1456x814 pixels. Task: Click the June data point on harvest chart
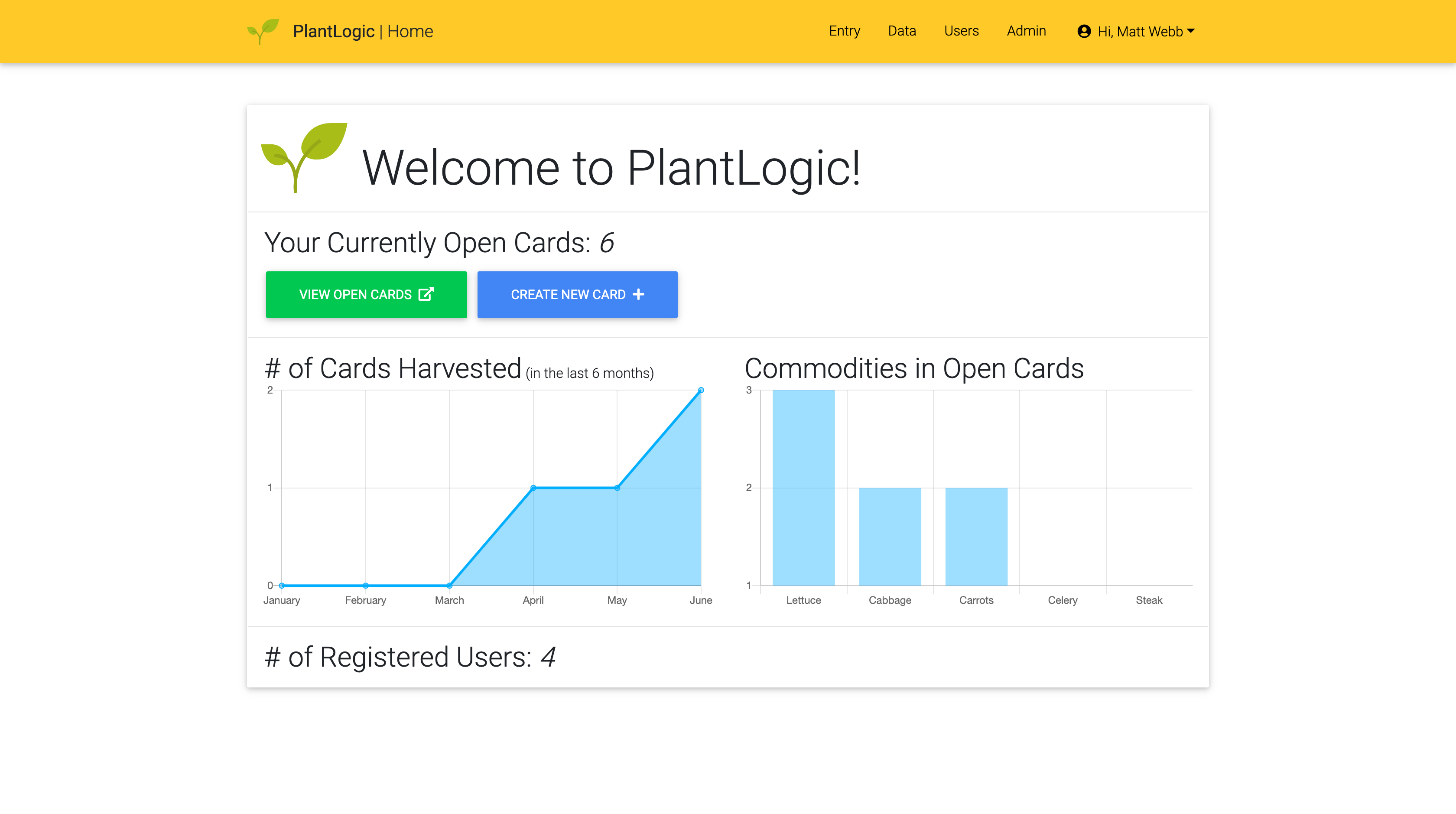701,390
